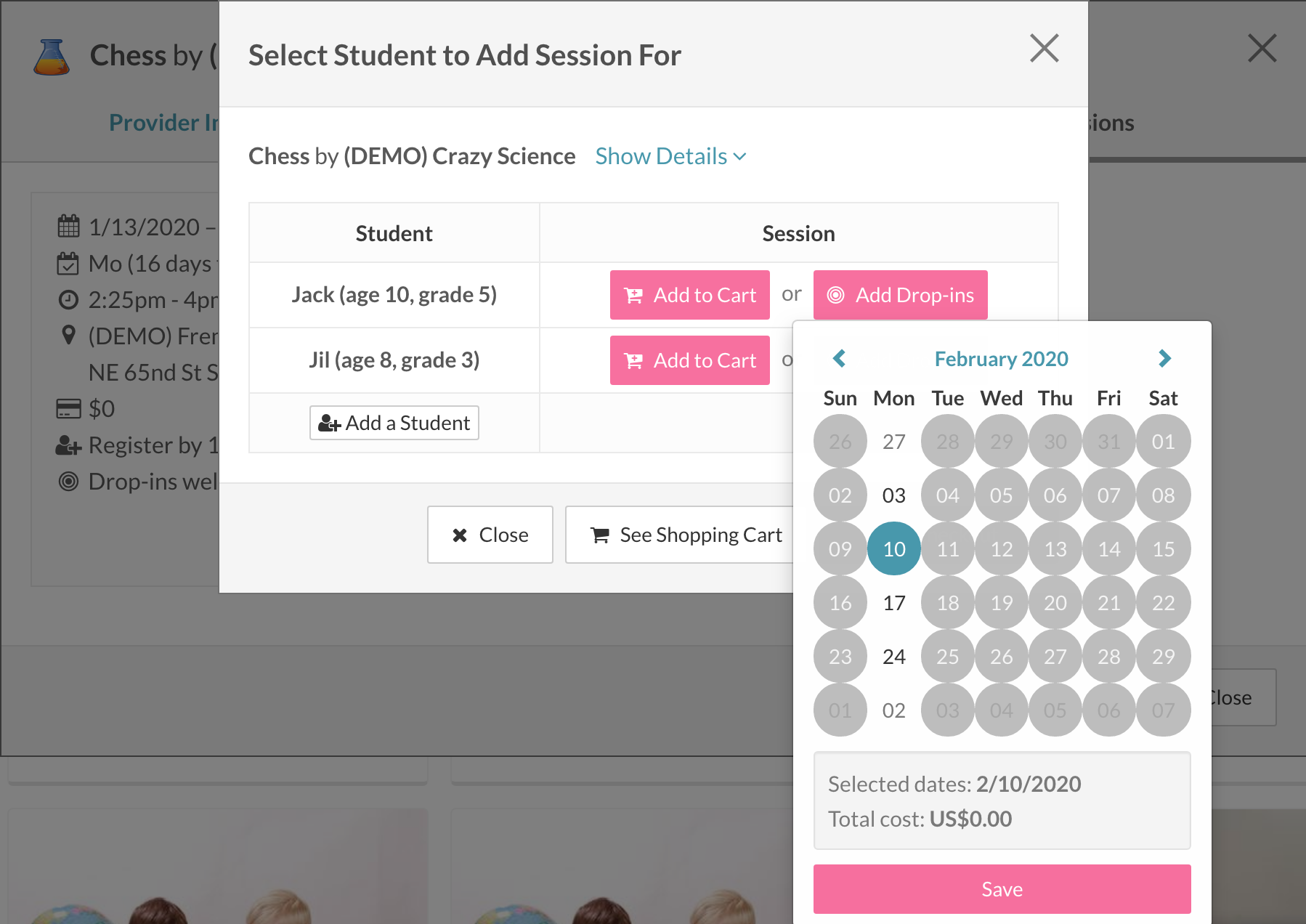Viewport: 1306px width, 924px height.
Task: Click Add Drop-ins for Jack
Action: coord(900,295)
